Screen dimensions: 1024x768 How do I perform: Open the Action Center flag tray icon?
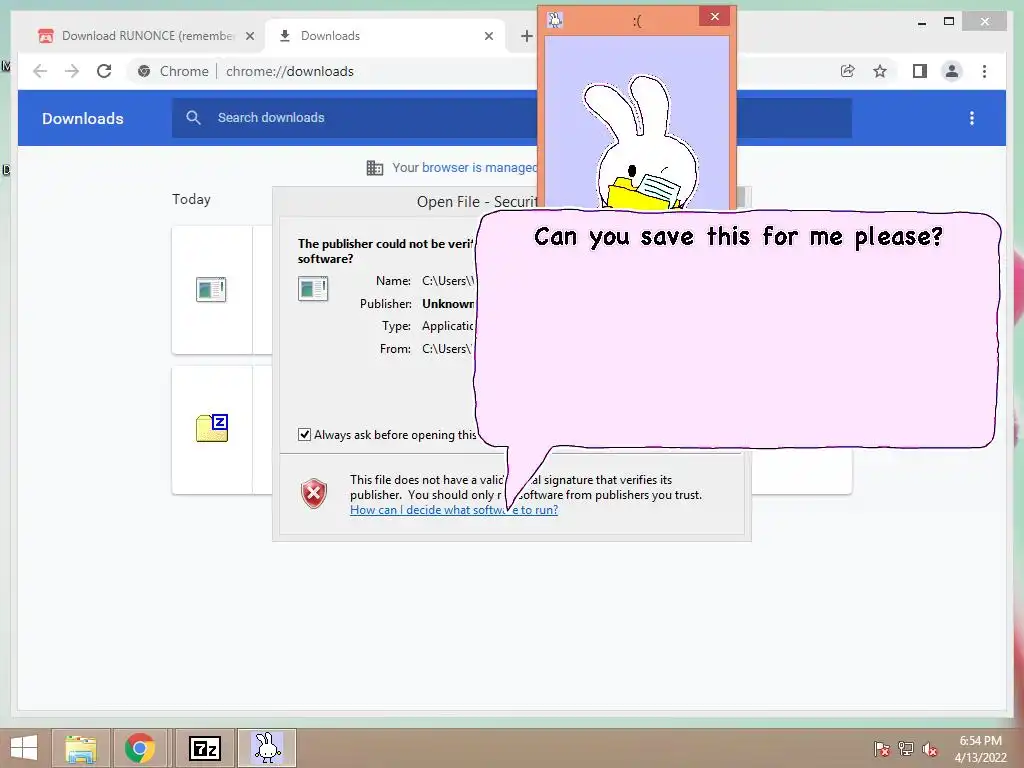pyautogui.click(x=882, y=749)
